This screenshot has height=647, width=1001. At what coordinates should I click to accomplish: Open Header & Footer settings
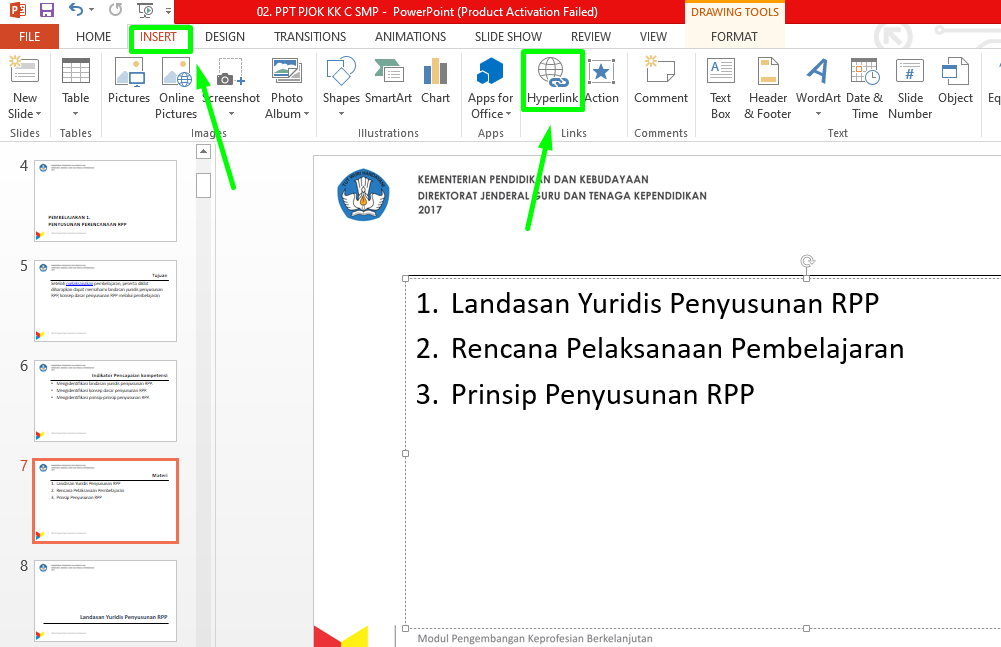(767, 90)
